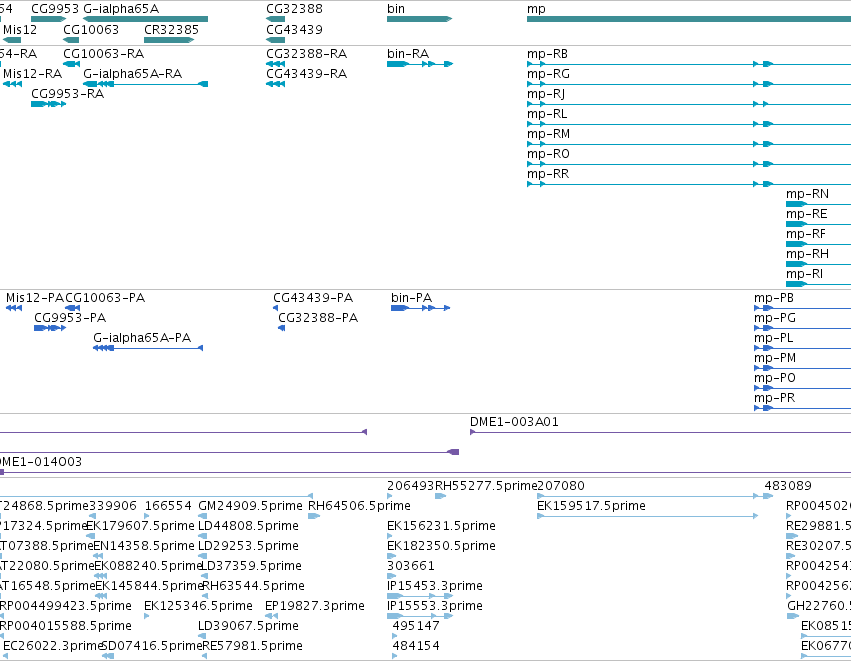This screenshot has width=851, height=661.
Task: Click the mp-RG transcript label
Action: 548,74
